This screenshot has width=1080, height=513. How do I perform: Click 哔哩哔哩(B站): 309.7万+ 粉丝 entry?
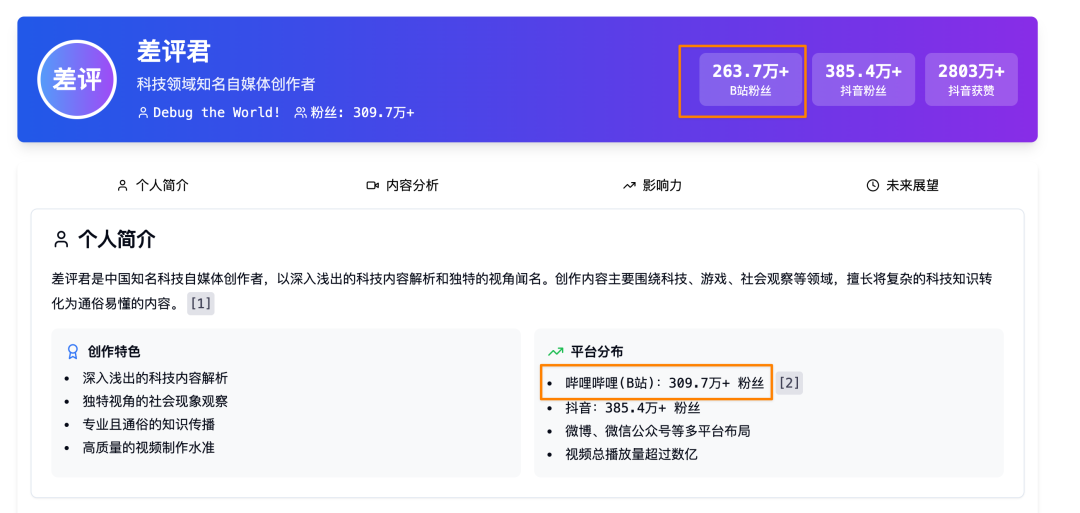[x=664, y=384]
